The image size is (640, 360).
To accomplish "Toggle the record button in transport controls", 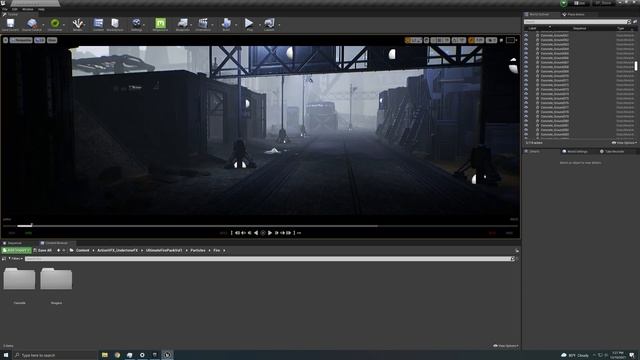I will [263, 233].
